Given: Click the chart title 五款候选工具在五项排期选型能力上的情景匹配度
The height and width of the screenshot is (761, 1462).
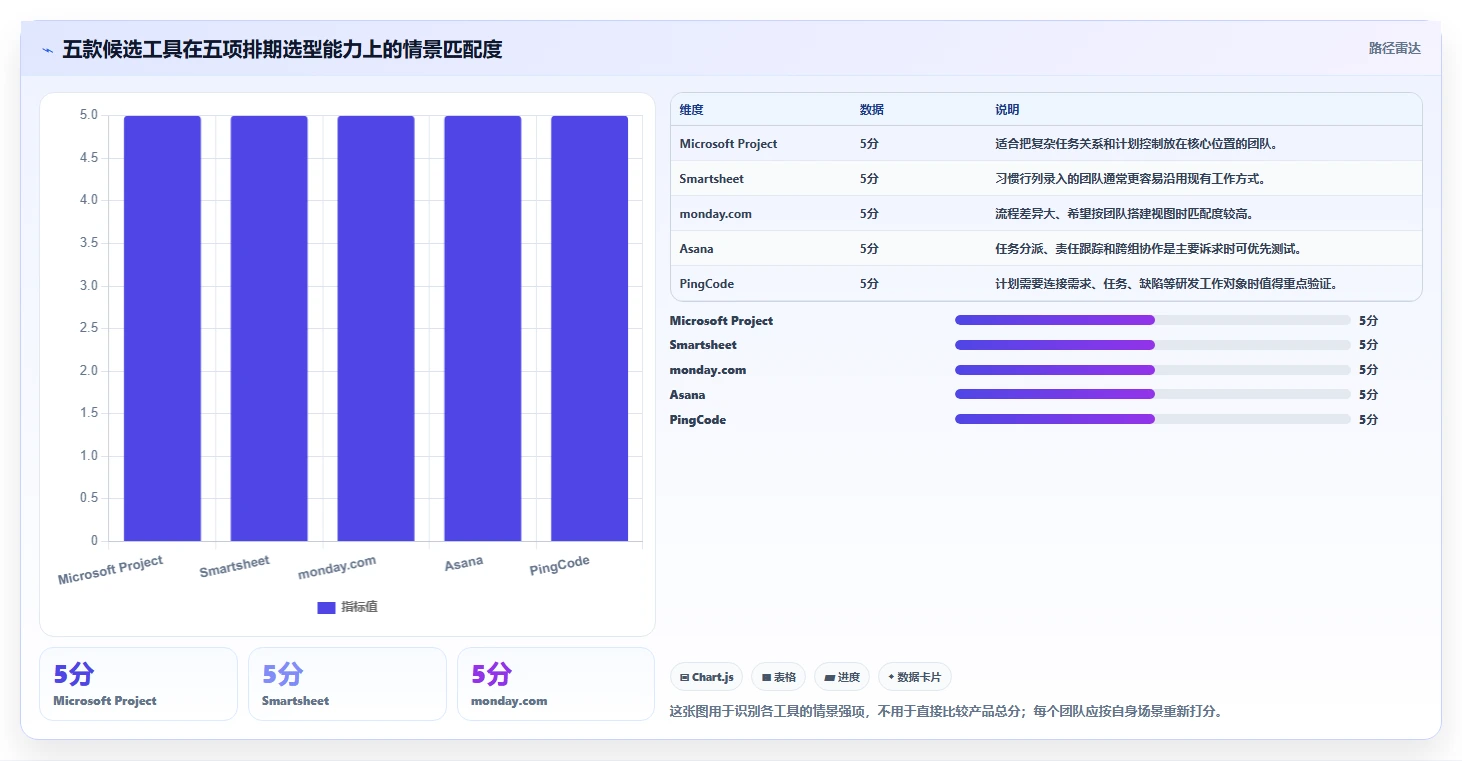Looking at the screenshot, I should pos(282,49).
